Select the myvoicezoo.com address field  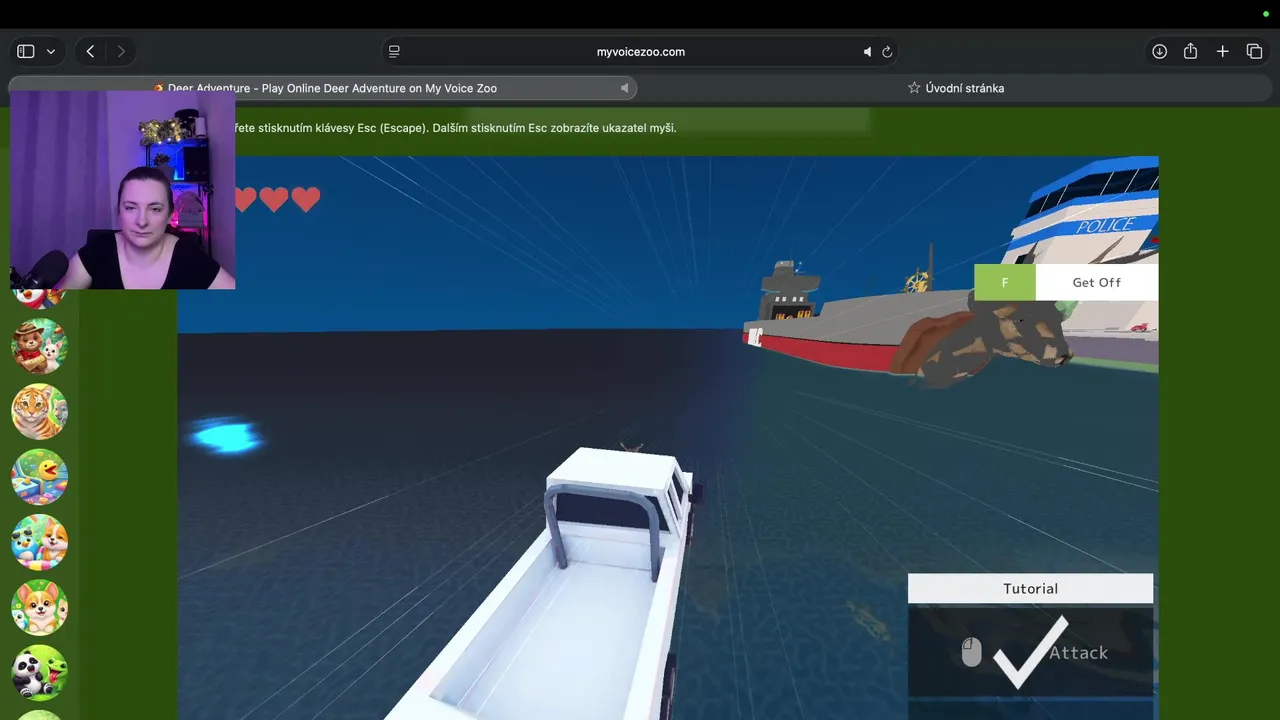[640, 51]
